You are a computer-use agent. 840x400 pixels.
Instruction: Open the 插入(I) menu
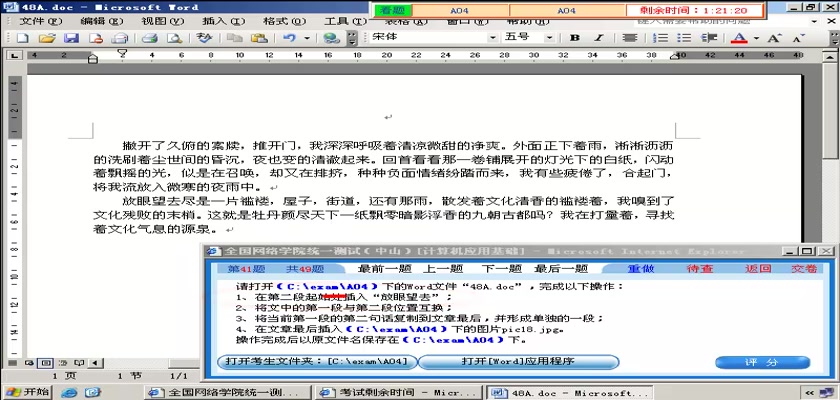point(223,22)
